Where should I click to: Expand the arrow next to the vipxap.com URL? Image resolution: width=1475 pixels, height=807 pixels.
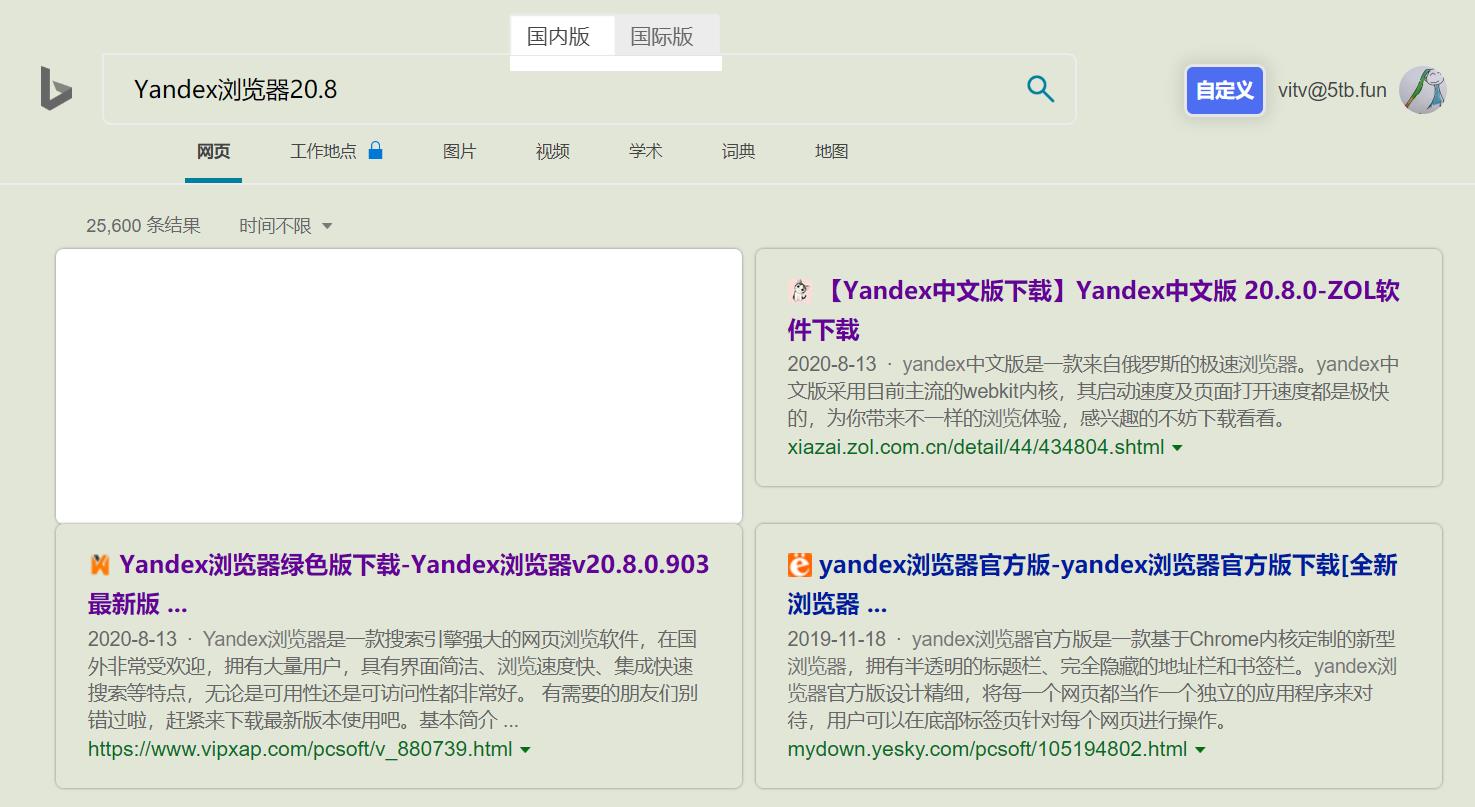527,749
